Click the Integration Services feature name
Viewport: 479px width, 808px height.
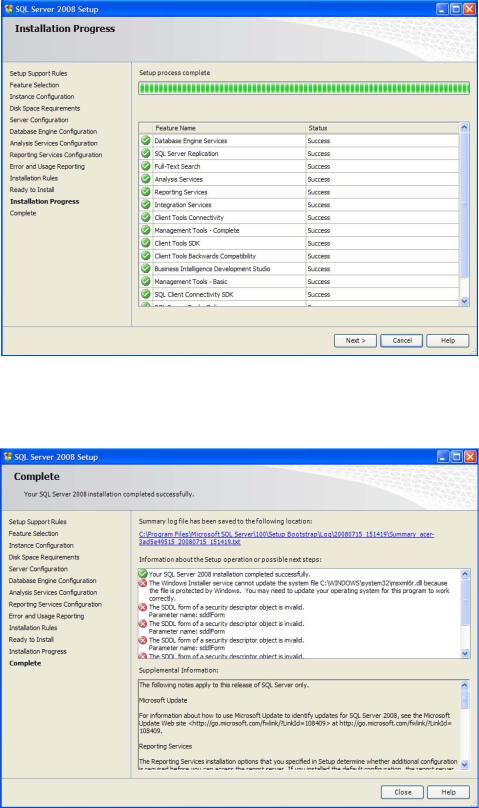[182, 205]
